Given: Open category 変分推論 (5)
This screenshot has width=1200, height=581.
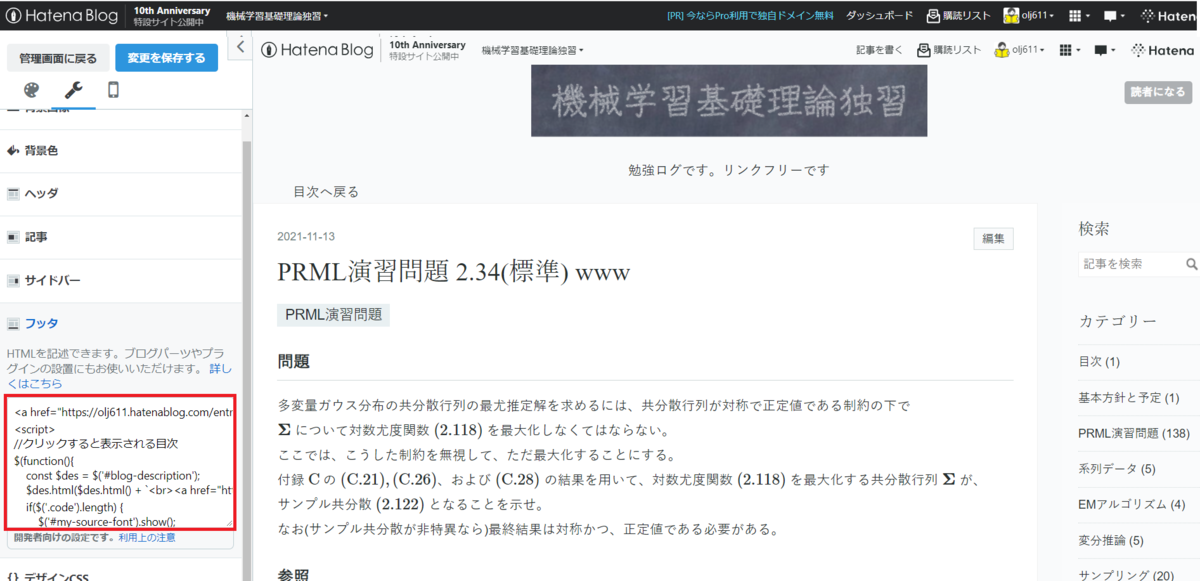Looking at the screenshot, I should click(x=1110, y=541).
